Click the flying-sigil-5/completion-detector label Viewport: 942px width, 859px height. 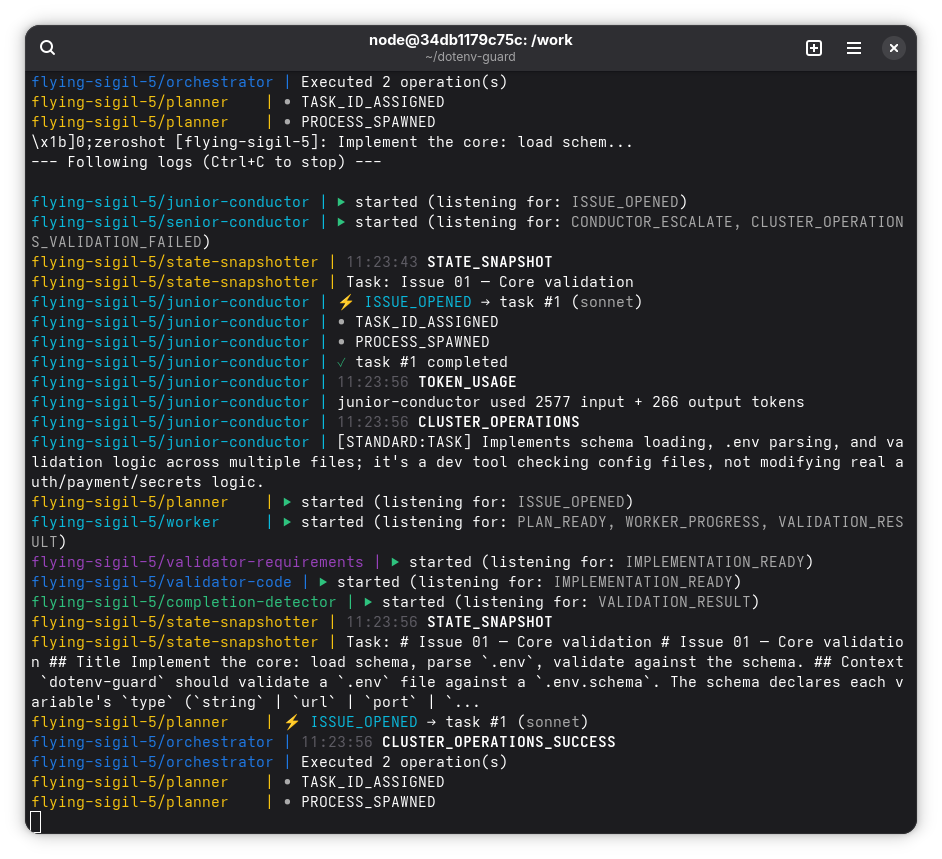(x=184, y=602)
